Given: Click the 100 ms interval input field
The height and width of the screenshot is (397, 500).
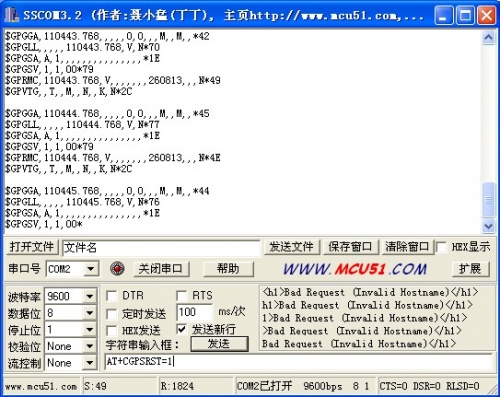Looking at the screenshot, I should point(194,312).
